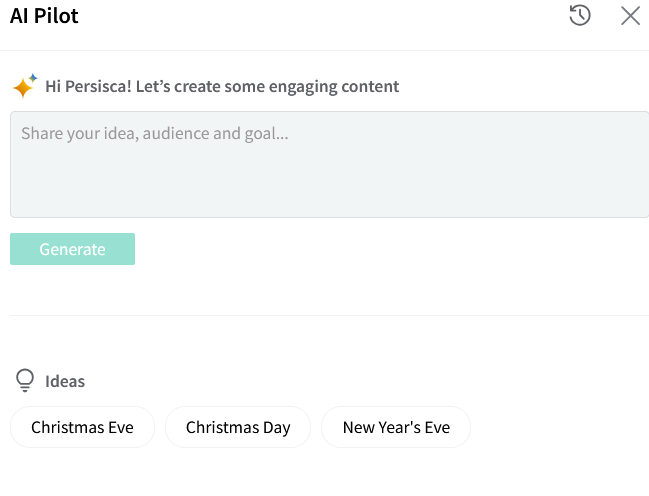The width and height of the screenshot is (649, 496).
Task: Click the word "Eve" in Christmas Eve chip
Action: coord(119,427)
